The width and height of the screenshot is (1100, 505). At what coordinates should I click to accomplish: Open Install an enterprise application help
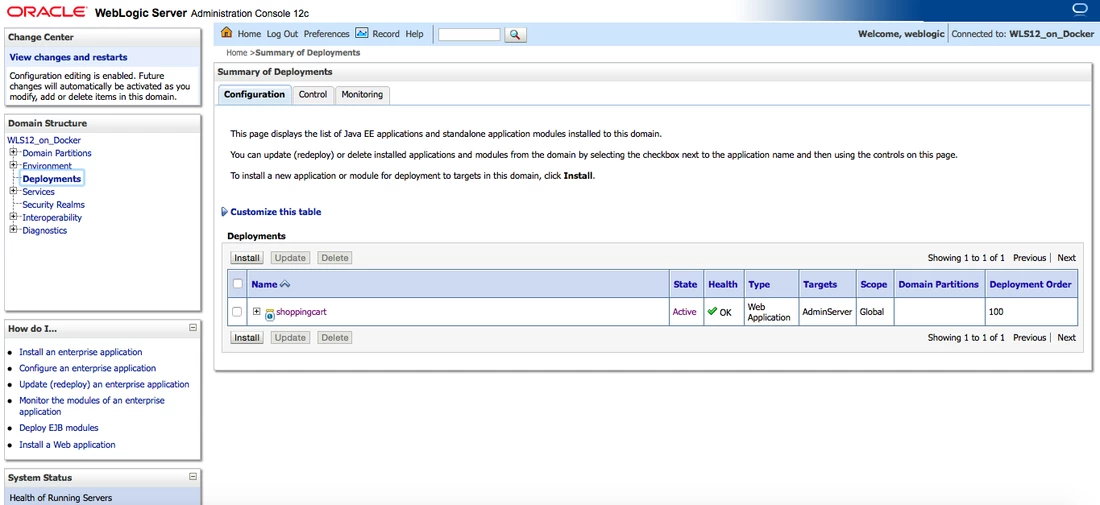[81, 352]
